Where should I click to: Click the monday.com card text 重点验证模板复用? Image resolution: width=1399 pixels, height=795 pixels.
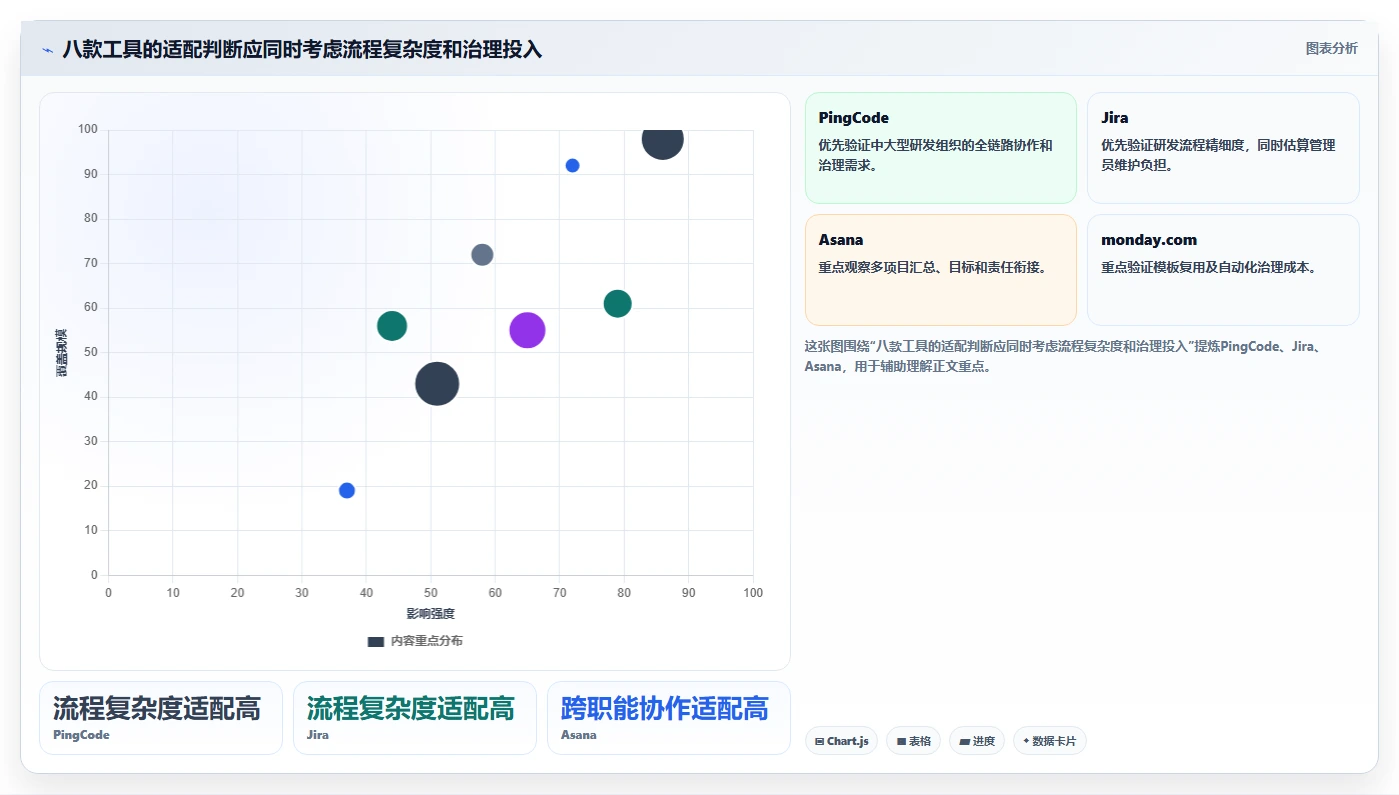tap(1208, 267)
